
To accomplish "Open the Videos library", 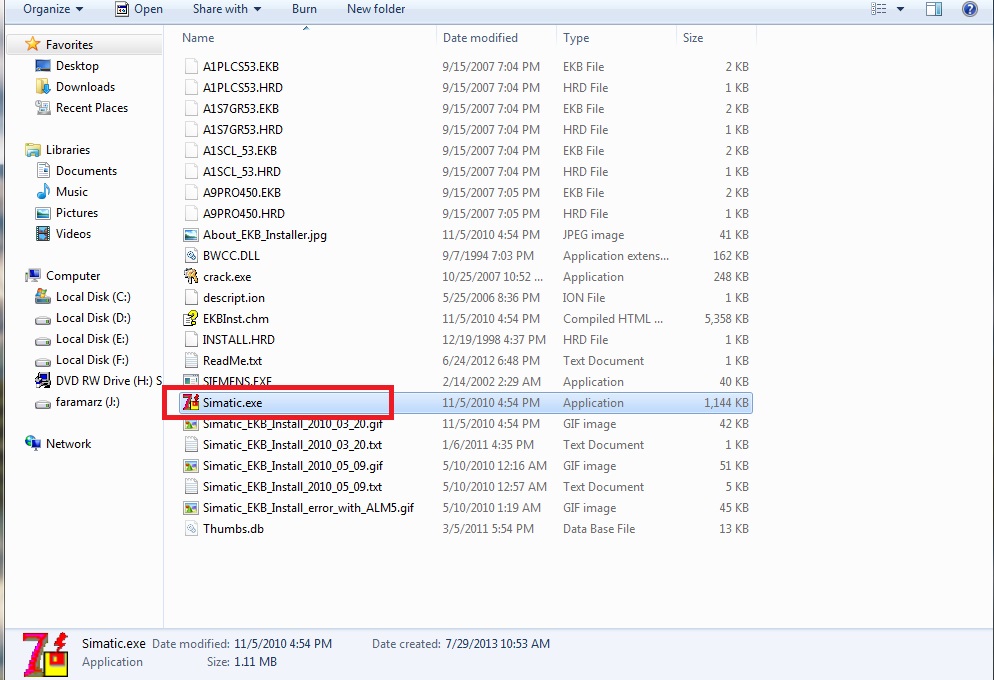I will [x=73, y=233].
